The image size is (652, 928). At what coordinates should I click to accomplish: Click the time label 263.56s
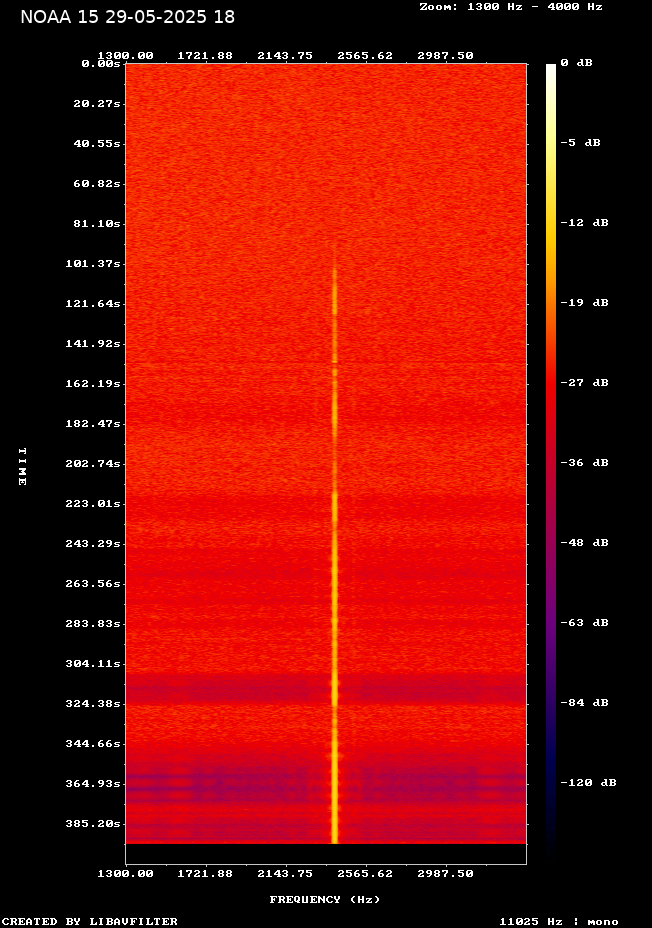(x=93, y=584)
